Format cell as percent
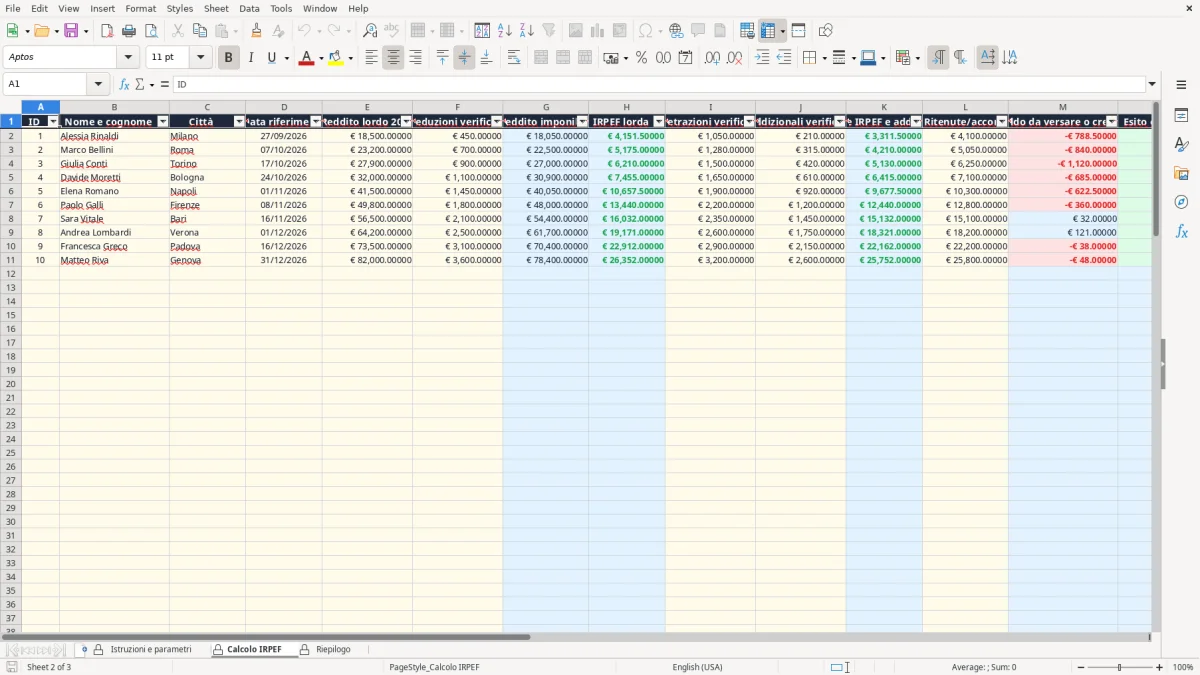The height and width of the screenshot is (675, 1200). point(641,58)
